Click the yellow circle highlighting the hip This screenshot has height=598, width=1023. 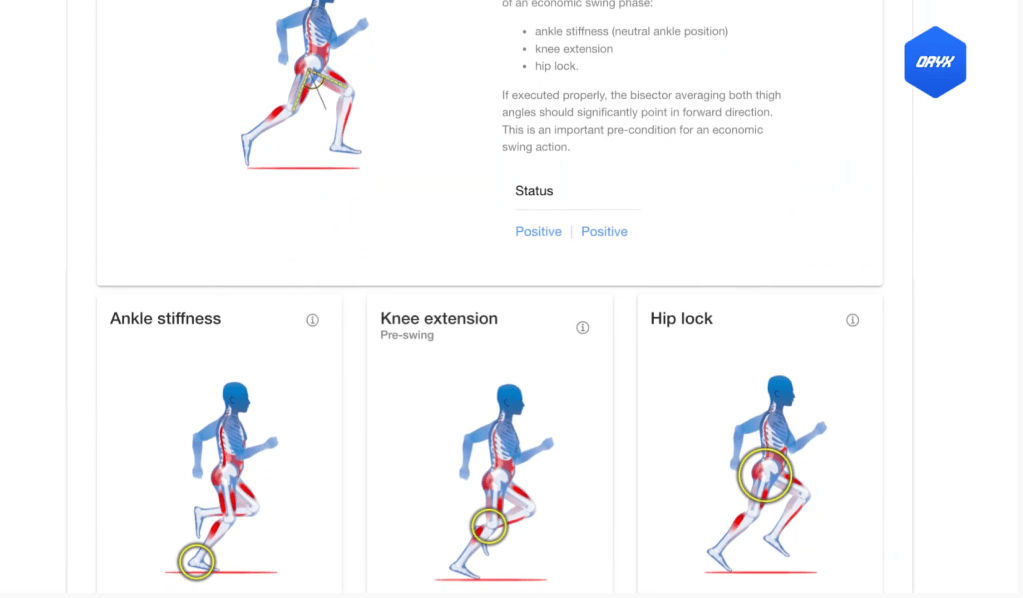click(765, 473)
